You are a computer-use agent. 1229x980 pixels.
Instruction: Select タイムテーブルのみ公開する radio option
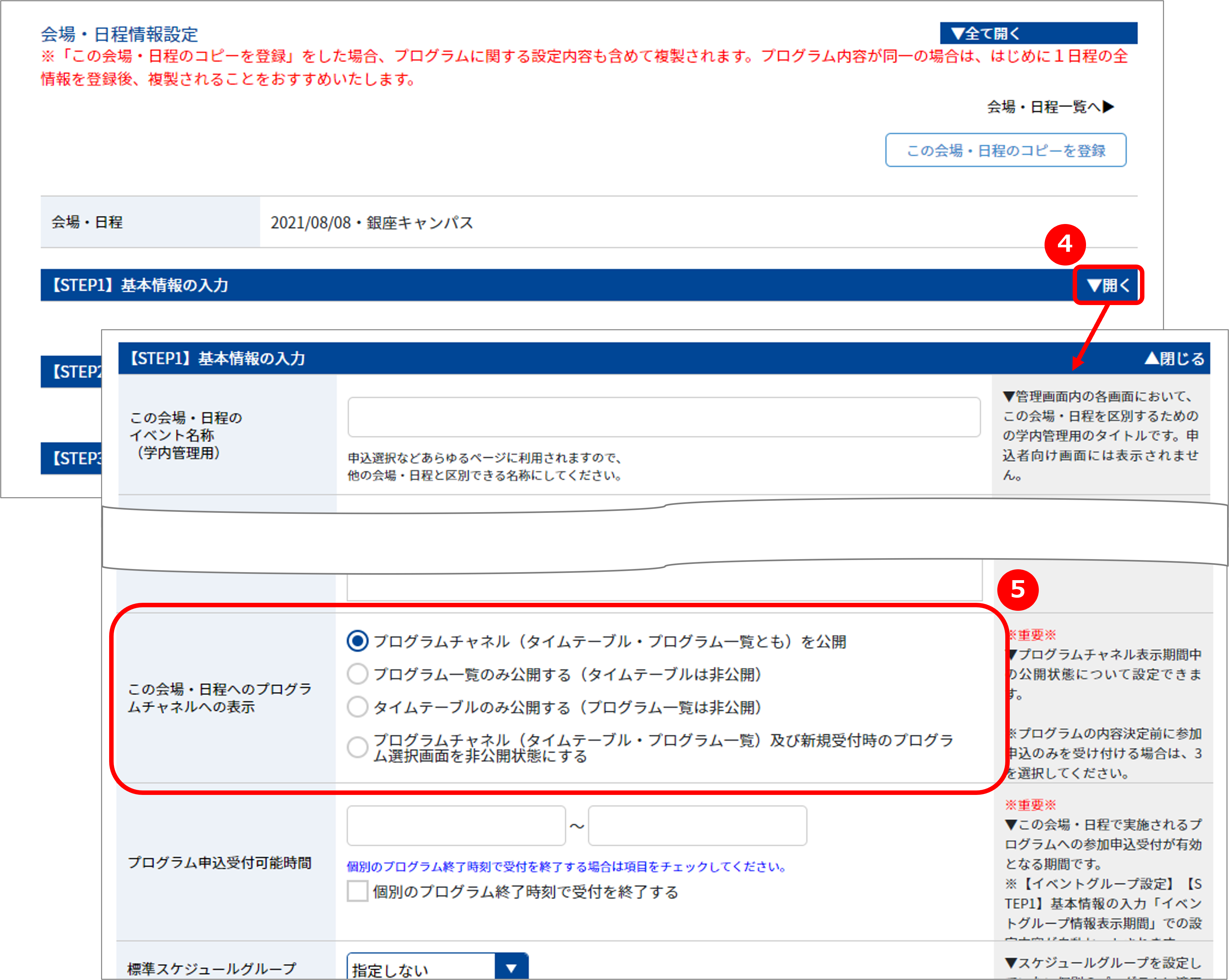[357, 707]
